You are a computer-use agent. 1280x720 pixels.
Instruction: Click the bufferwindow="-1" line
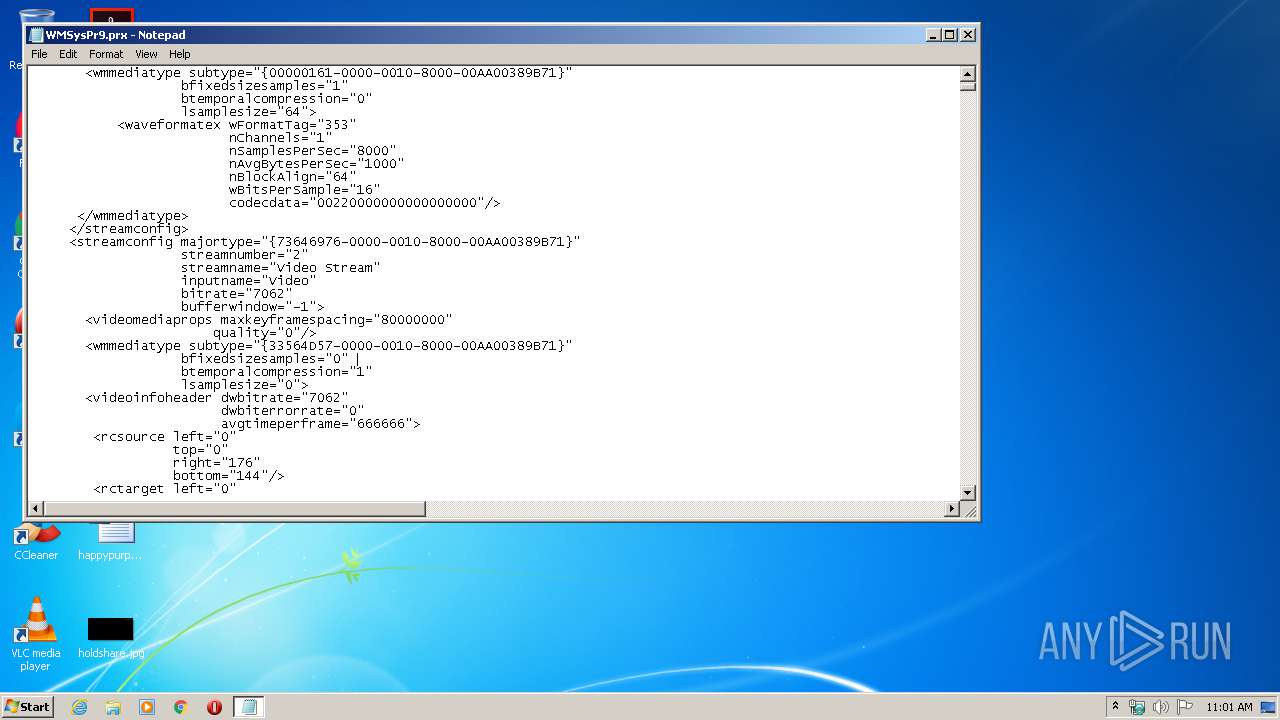tap(252, 307)
